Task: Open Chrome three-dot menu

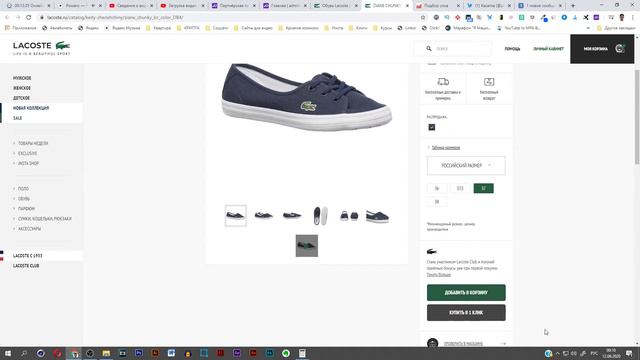Action: [x=633, y=18]
